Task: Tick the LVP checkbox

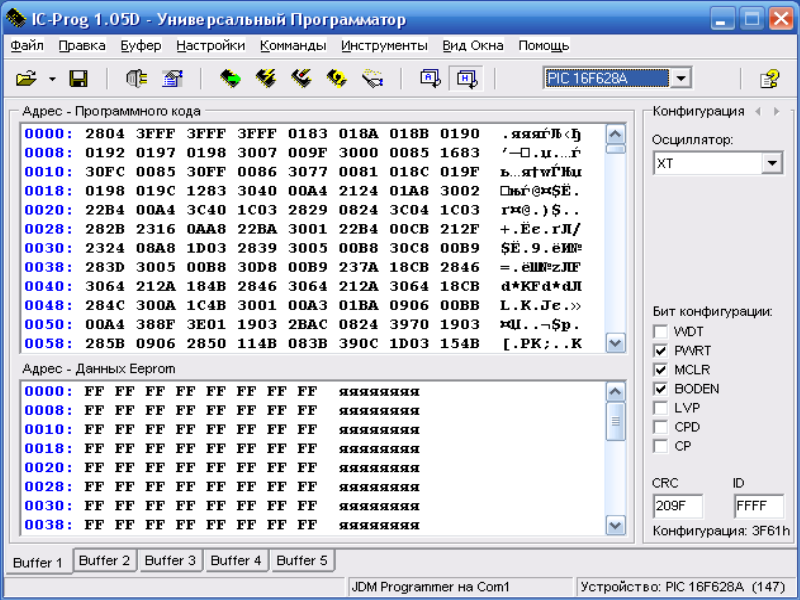Action: click(660, 408)
